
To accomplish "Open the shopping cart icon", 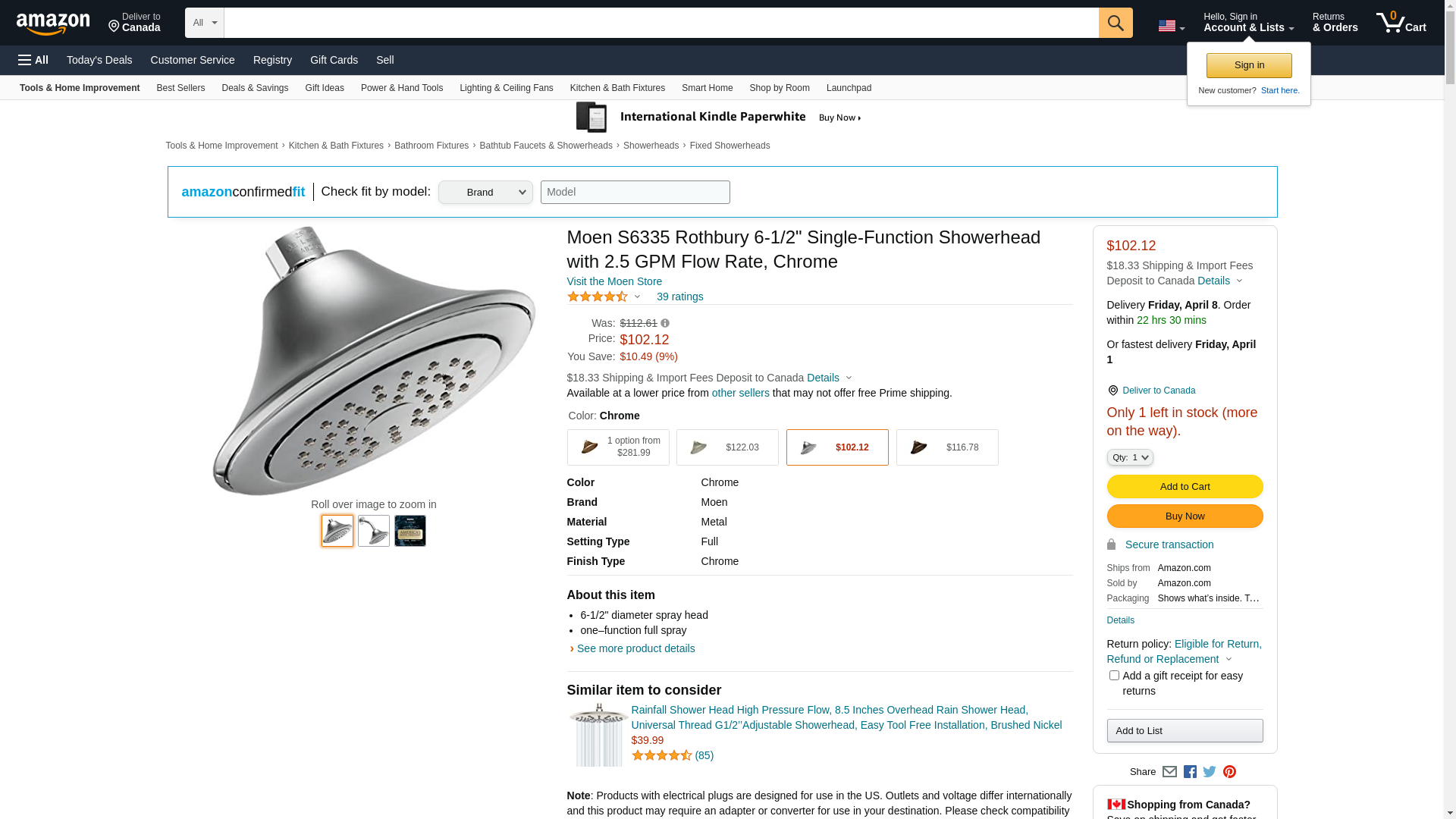I will (1401, 23).
